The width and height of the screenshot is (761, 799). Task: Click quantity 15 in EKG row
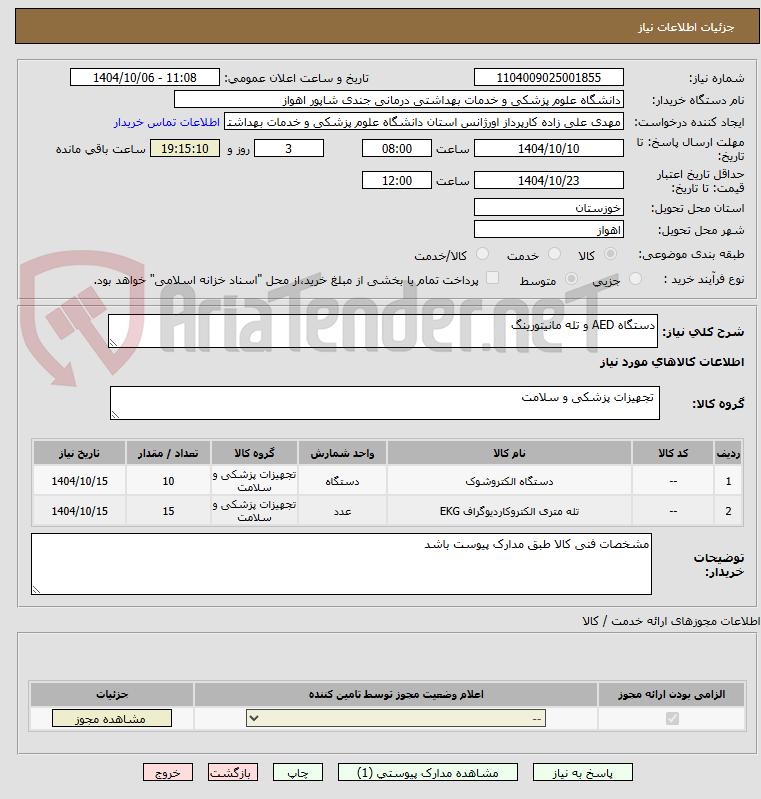tap(168, 511)
